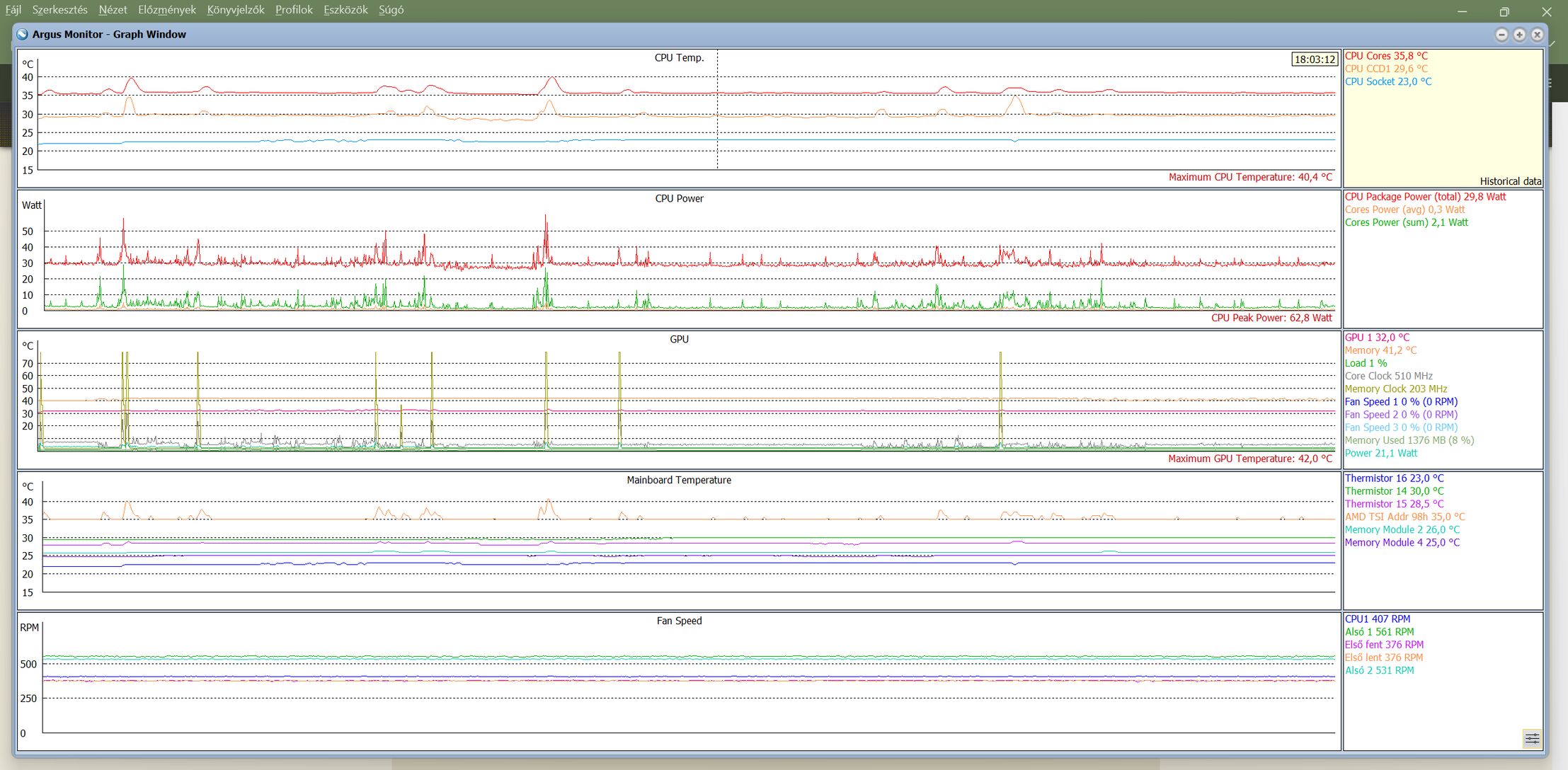This screenshot has width=1568, height=770.
Task: Open the Könyvjelzők menu
Action: tap(235, 10)
